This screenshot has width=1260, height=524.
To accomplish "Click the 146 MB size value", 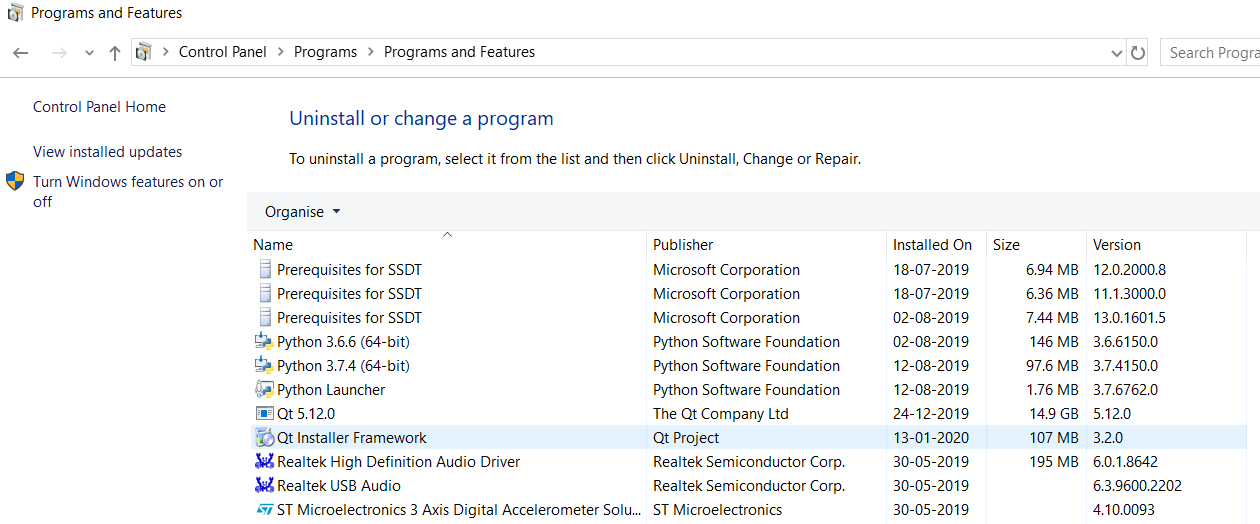I will 1054,342.
